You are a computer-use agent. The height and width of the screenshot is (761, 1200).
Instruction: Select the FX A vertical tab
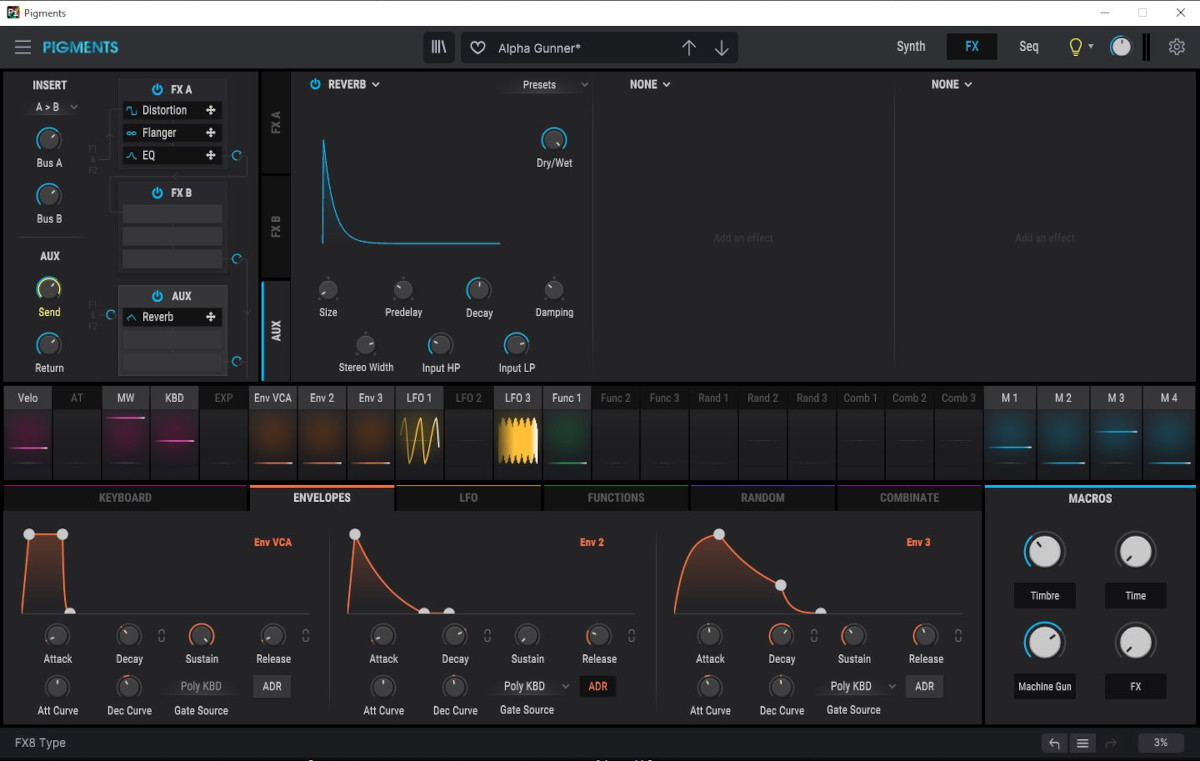tap(276, 123)
